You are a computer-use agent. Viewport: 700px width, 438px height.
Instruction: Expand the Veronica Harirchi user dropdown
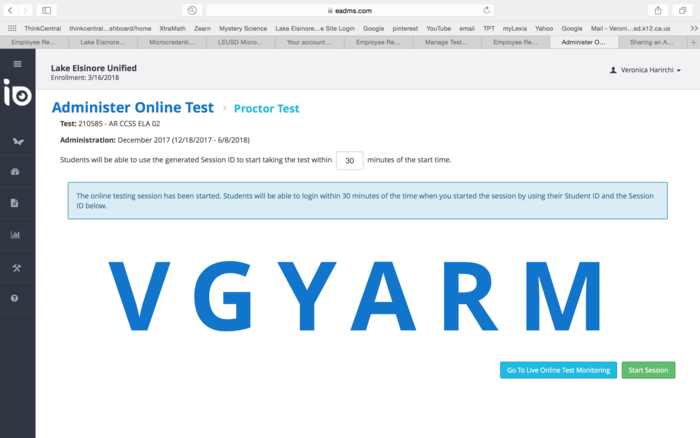(x=645, y=71)
